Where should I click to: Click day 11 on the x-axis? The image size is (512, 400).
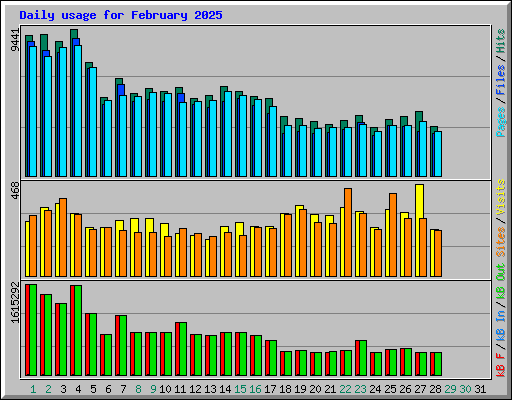(180, 389)
